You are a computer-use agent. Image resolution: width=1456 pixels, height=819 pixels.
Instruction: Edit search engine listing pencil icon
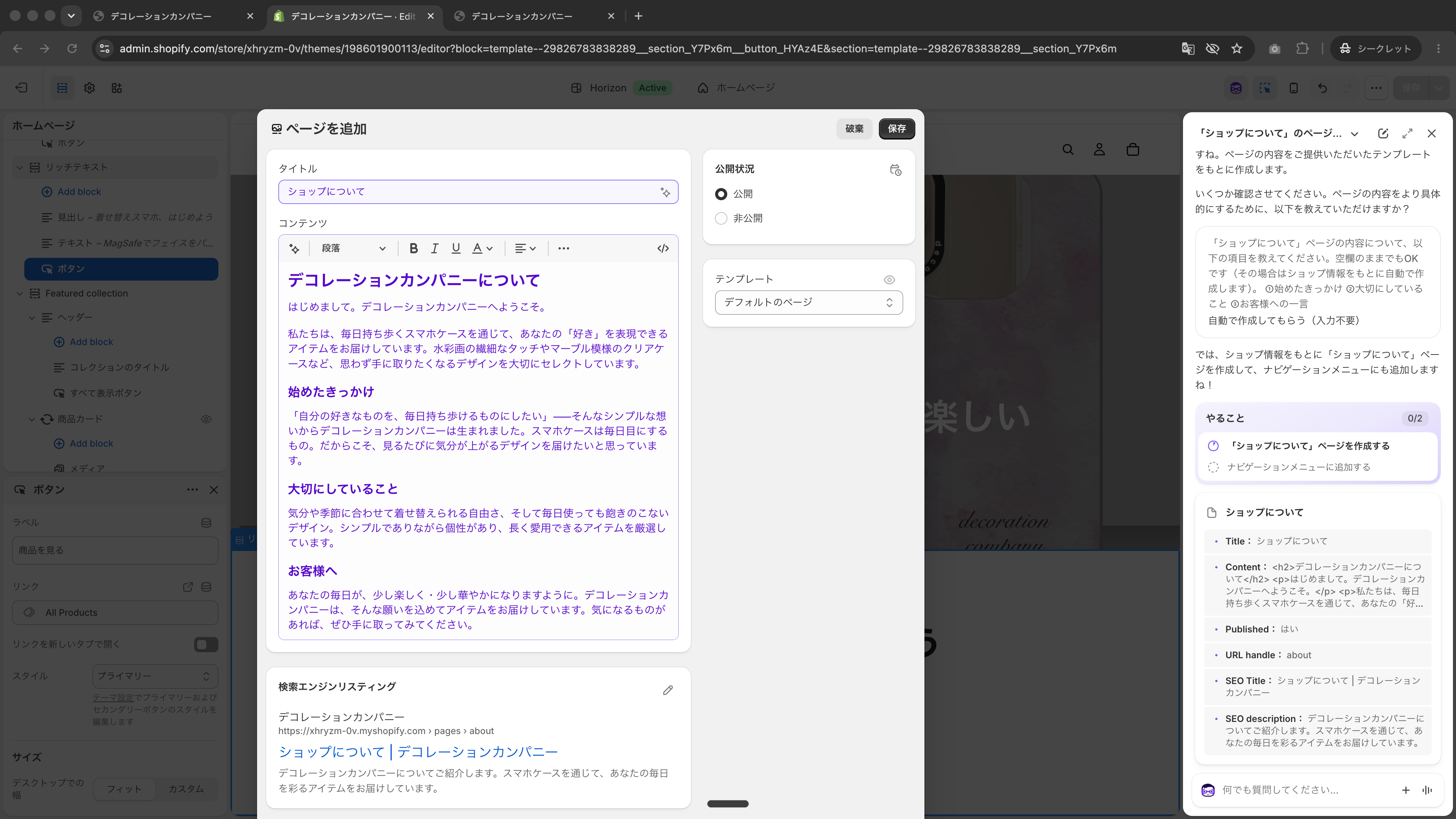click(667, 690)
